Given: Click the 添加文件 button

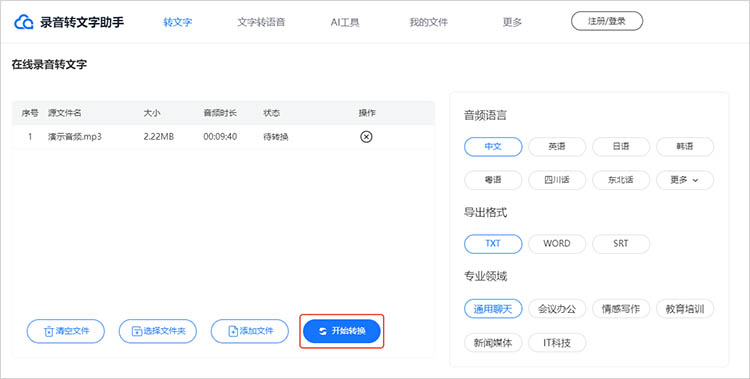Looking at the screenshot, I should pyautogui.click(x=250, y=331).
